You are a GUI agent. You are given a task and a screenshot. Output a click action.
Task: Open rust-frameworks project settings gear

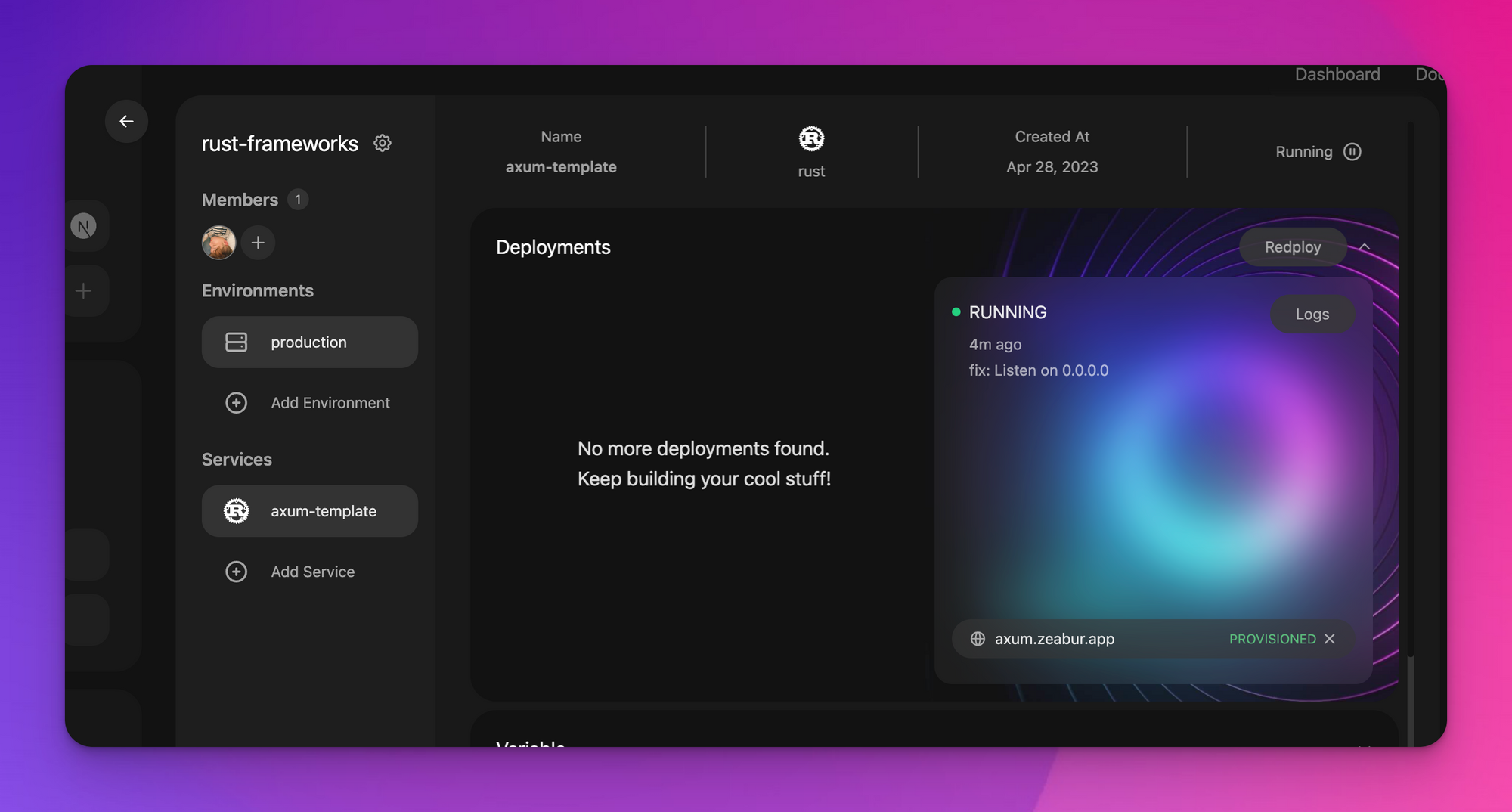(x=383, y=143)
